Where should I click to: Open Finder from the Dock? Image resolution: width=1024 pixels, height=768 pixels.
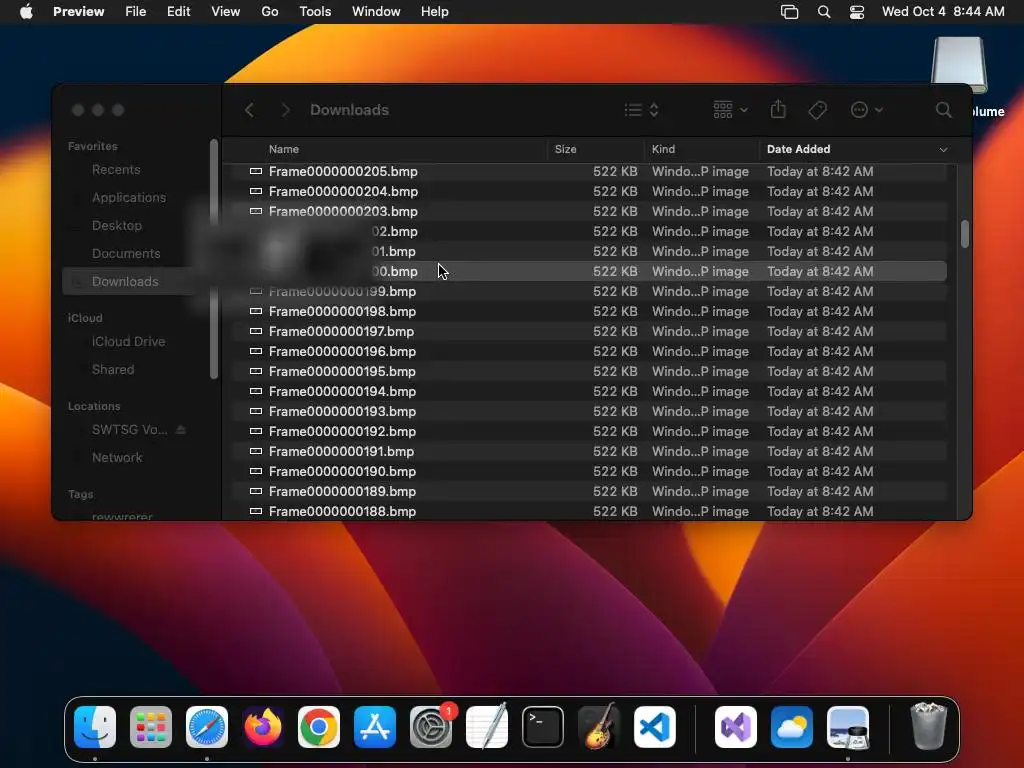tap(95, 727)
